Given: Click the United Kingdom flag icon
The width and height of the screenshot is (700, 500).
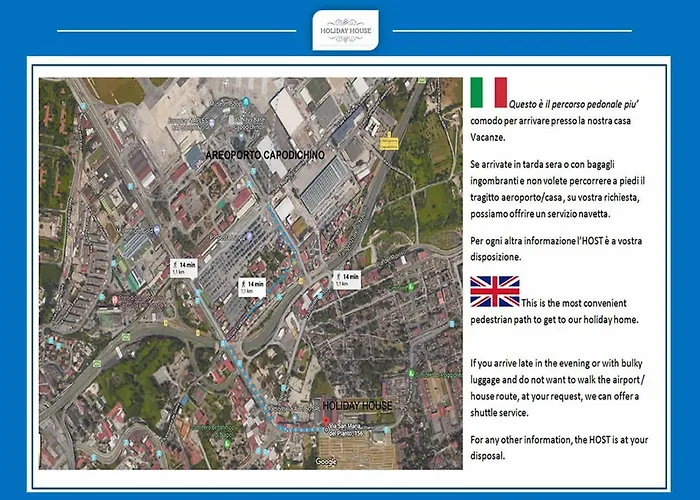Looking at the screenshot, I should click(495, 291).
